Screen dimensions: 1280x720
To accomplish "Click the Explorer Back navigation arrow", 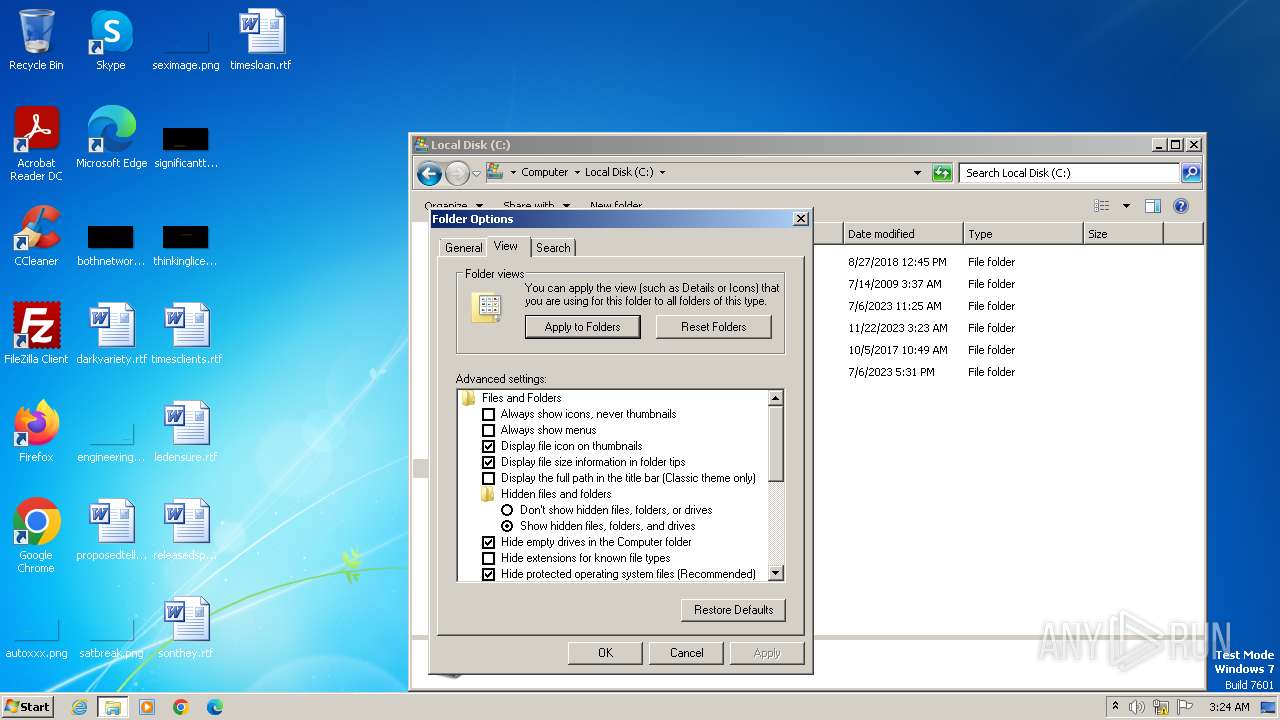I will pos(429,174).
